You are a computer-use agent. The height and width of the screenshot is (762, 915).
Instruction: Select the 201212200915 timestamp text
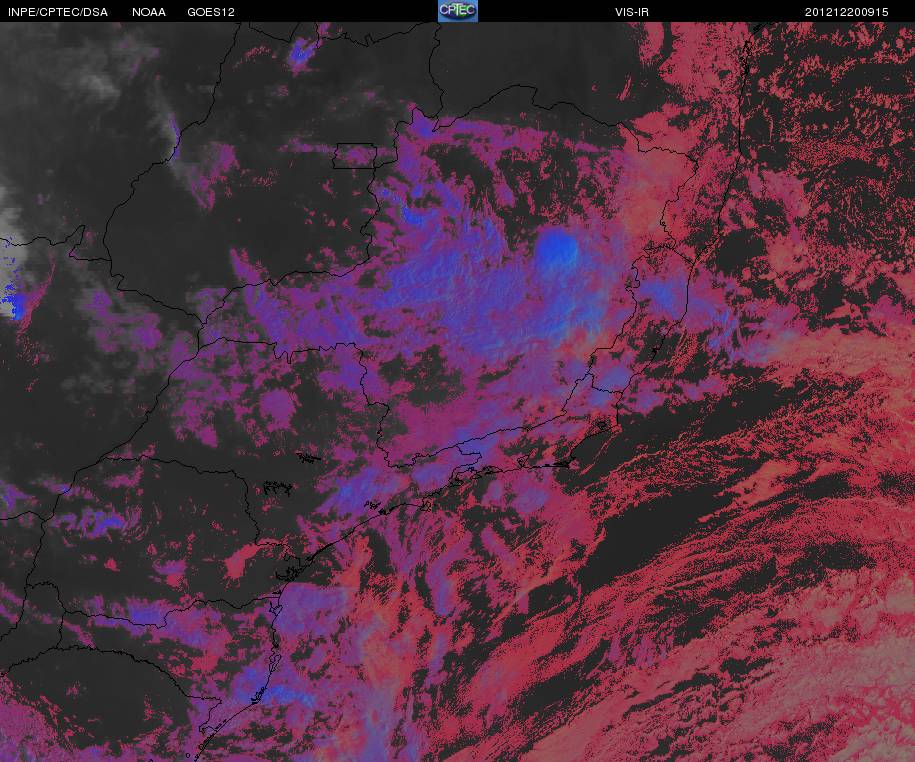[x=846, y=12]
